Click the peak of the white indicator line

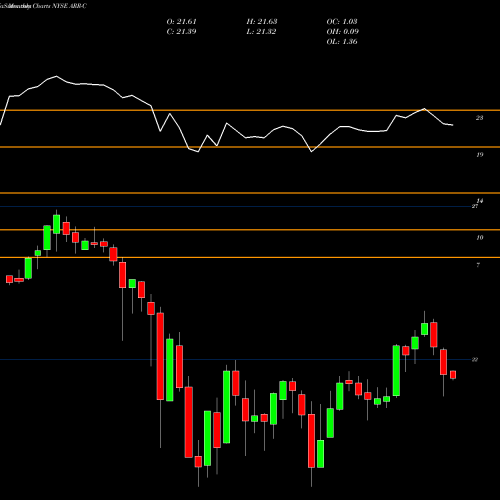click(56, 76)
